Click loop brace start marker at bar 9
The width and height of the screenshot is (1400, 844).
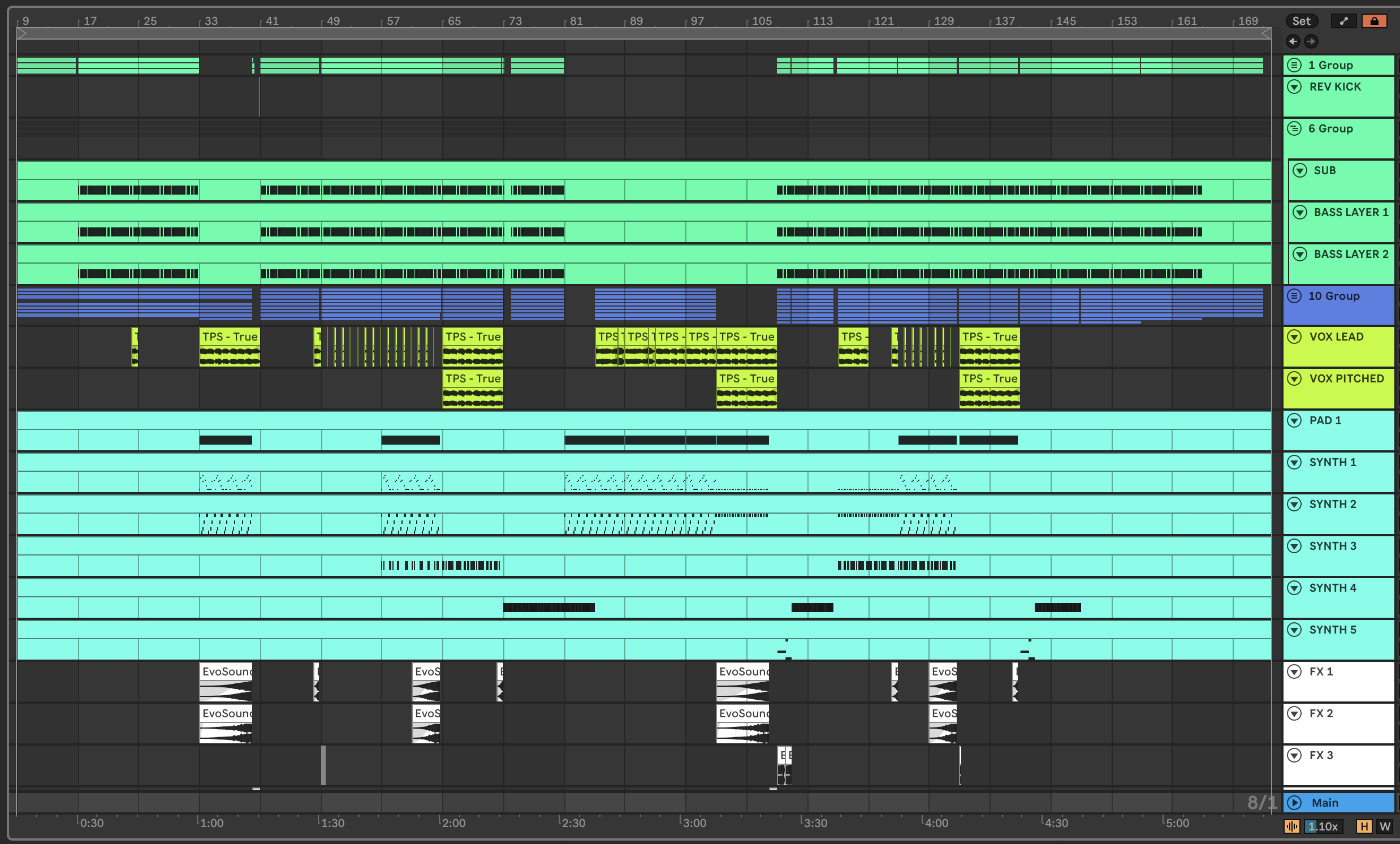(x=21, y=33)
